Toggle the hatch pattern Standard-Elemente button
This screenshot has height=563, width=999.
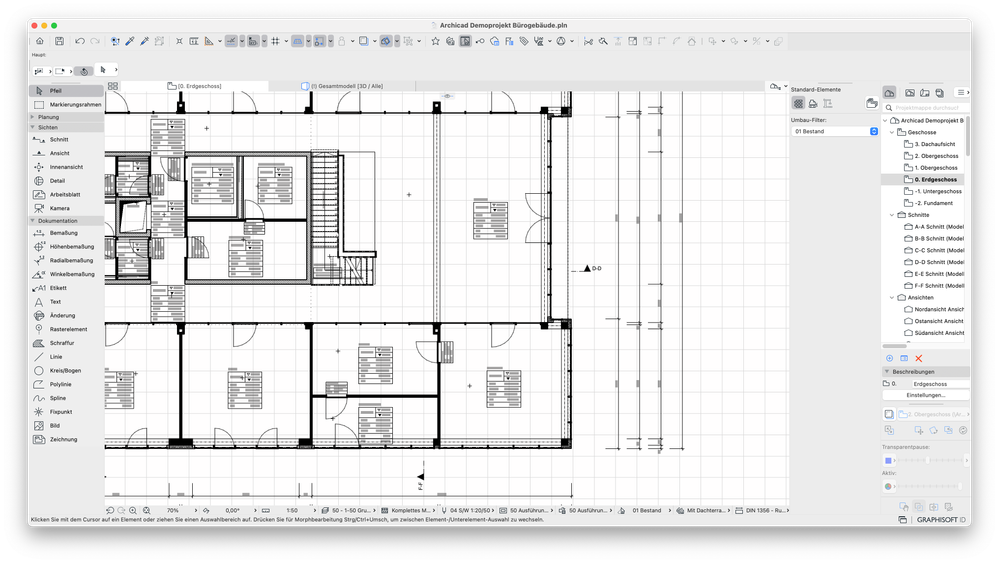pos(798,103)
